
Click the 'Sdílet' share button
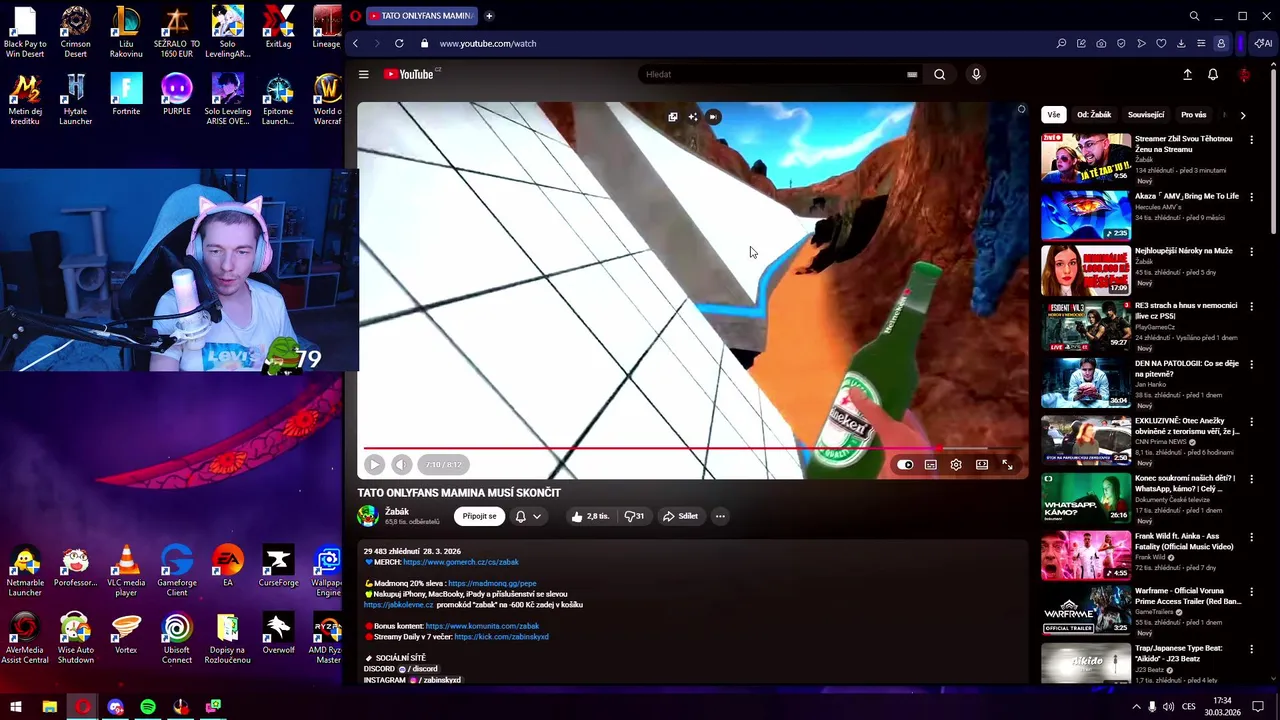pyautogui.click(x=680, y=516)
